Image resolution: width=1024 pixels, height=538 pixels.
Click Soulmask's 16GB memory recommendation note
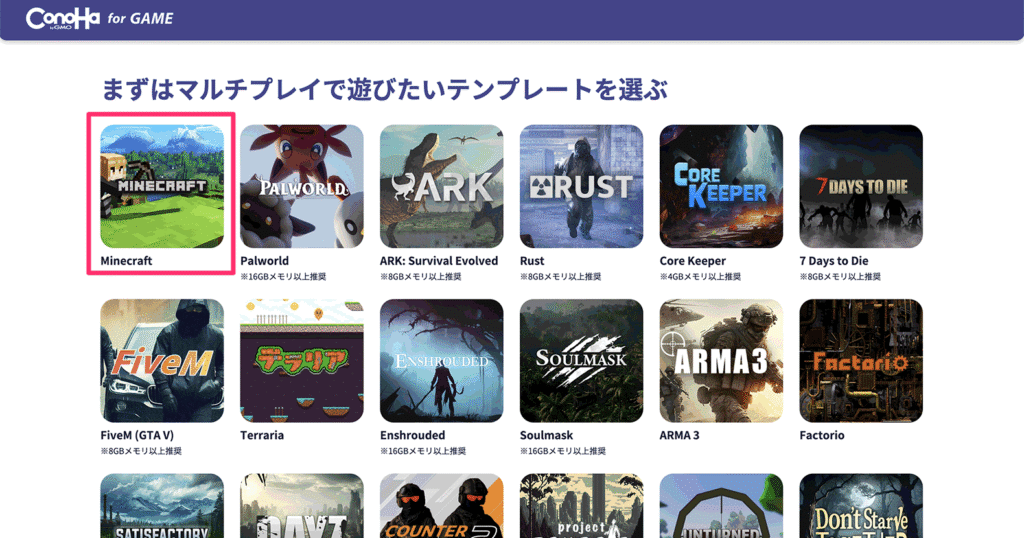click(x=563, y=451)
